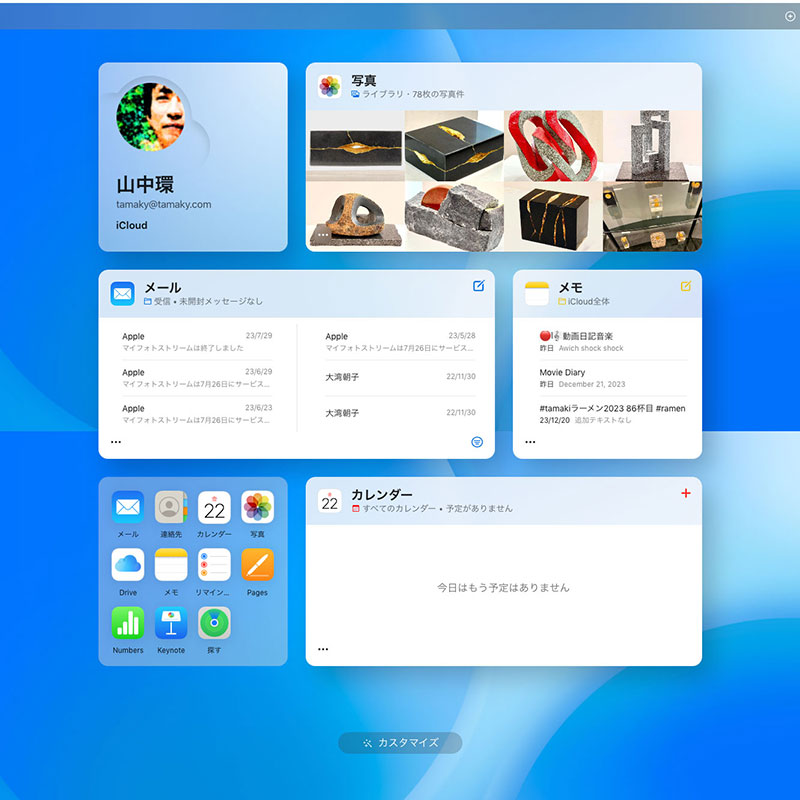Open the Apple email dated 23/7/29
Screen dimensions: 800x800
coord(197,342)
